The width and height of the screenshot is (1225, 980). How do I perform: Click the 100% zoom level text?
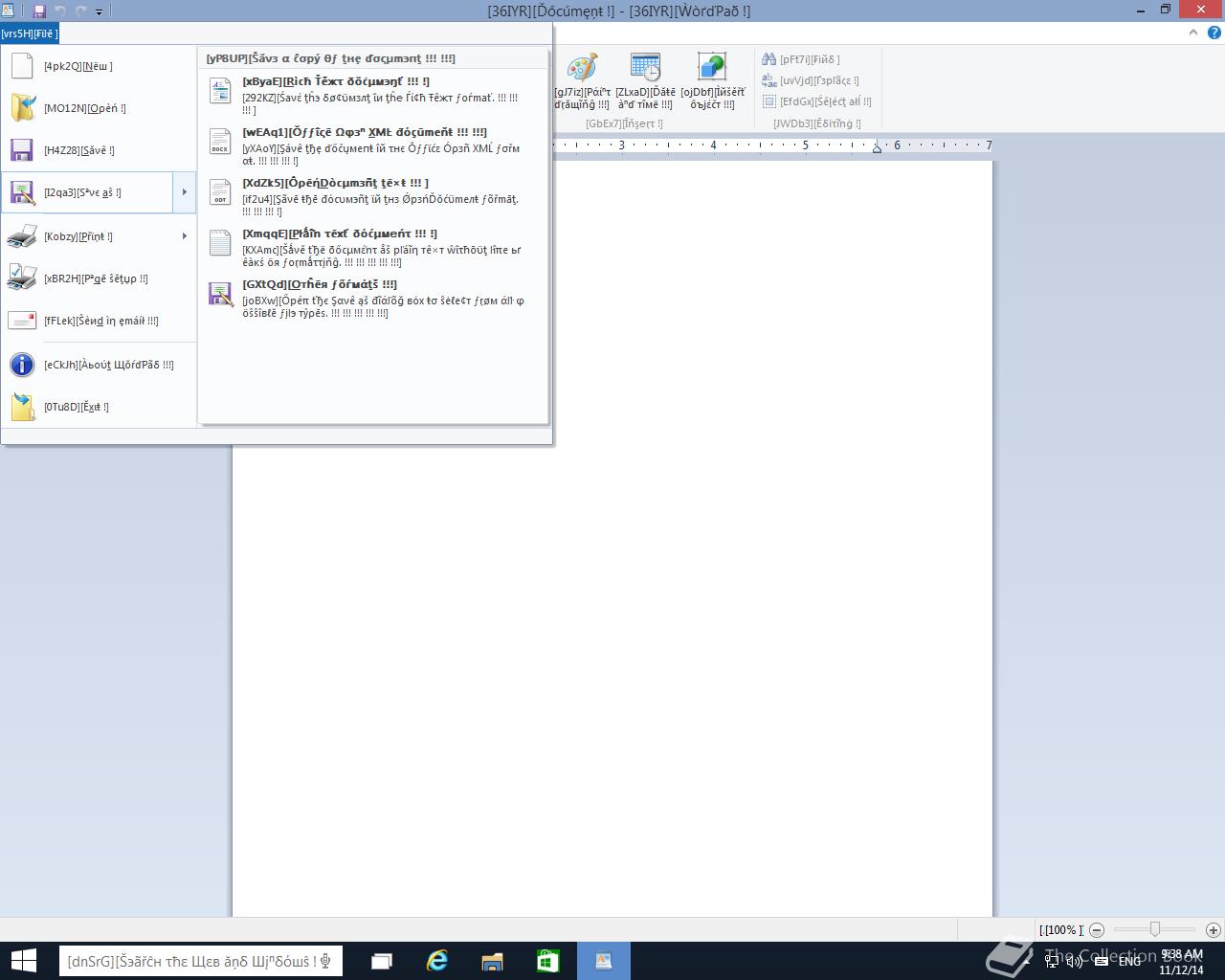click(1060, 930)
